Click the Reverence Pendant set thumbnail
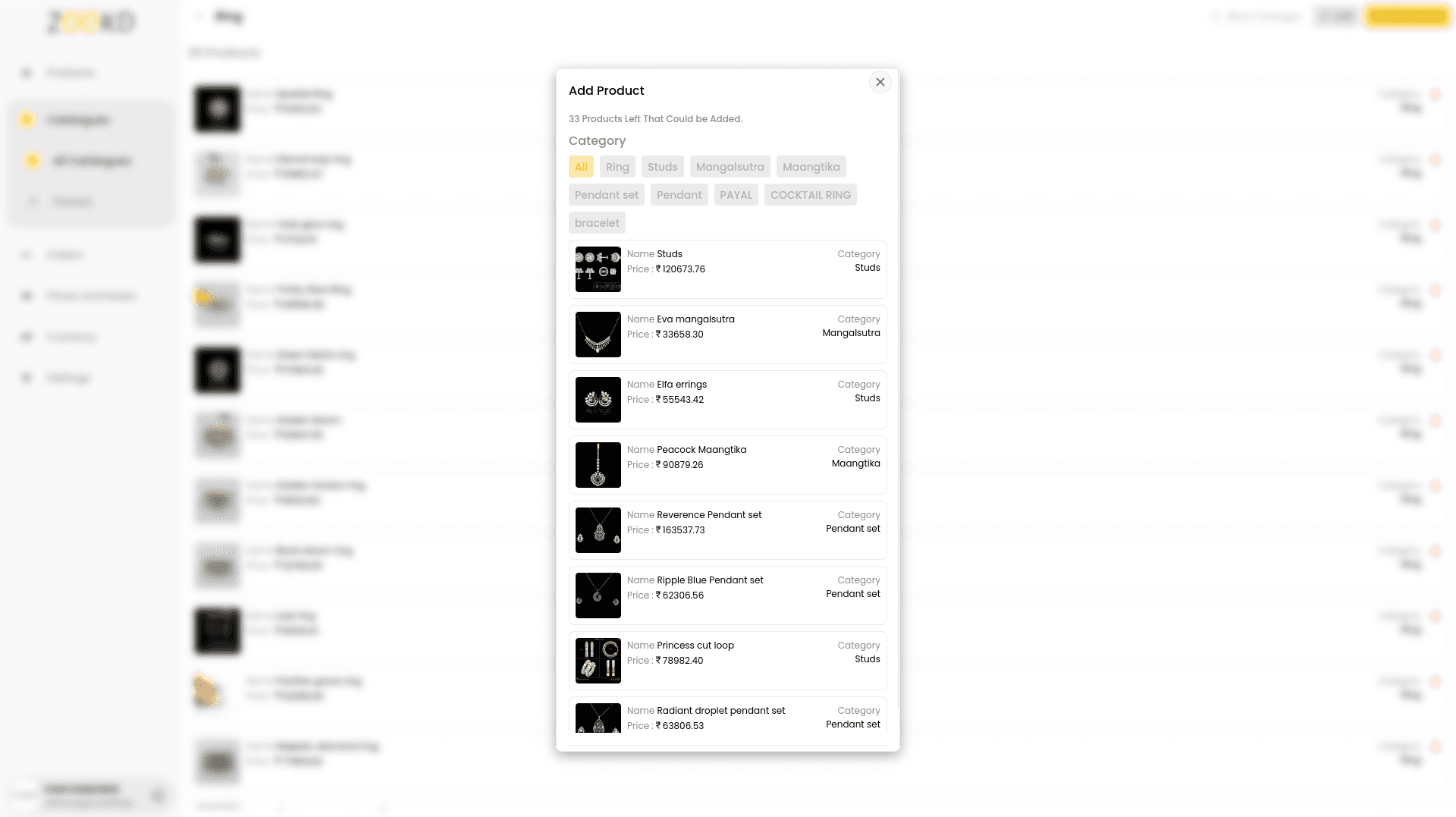1456x817 pixels. (598, 530)
